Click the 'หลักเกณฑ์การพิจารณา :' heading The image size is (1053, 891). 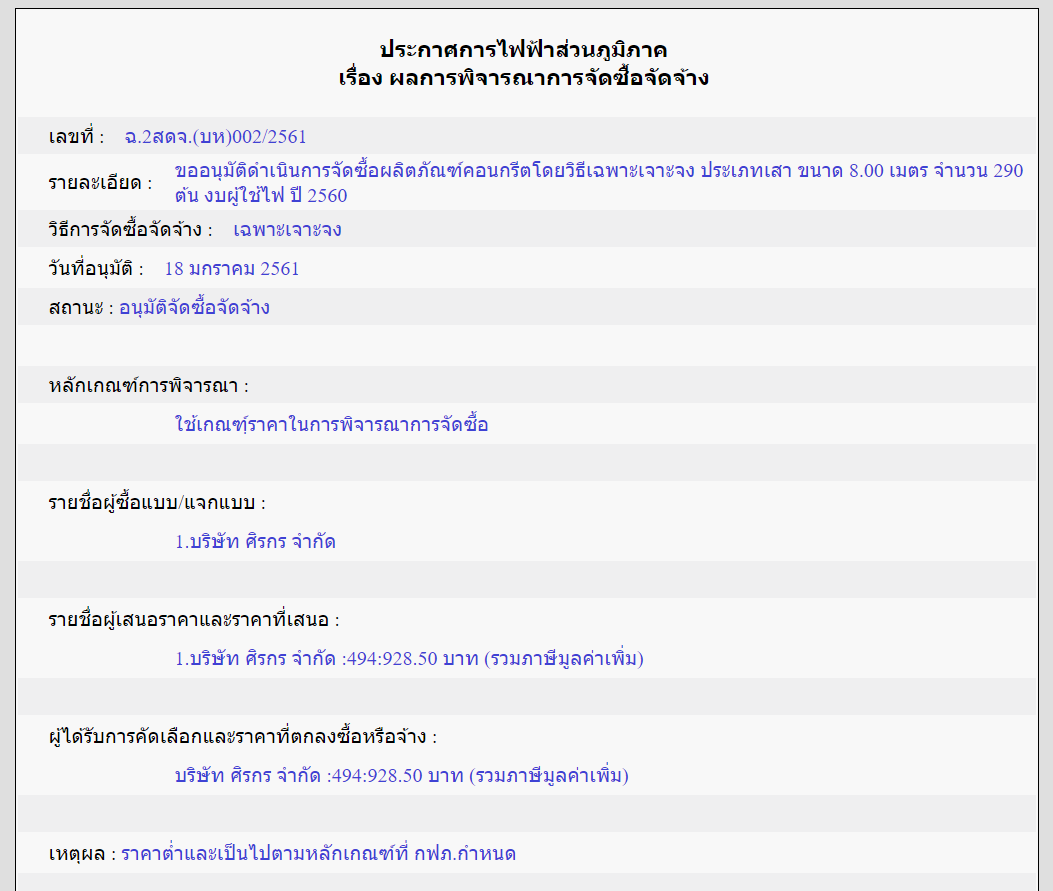tap(149, 386)
